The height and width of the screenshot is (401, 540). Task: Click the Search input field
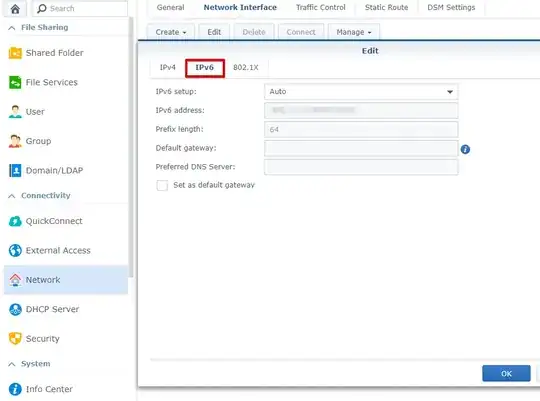point(80,8)
